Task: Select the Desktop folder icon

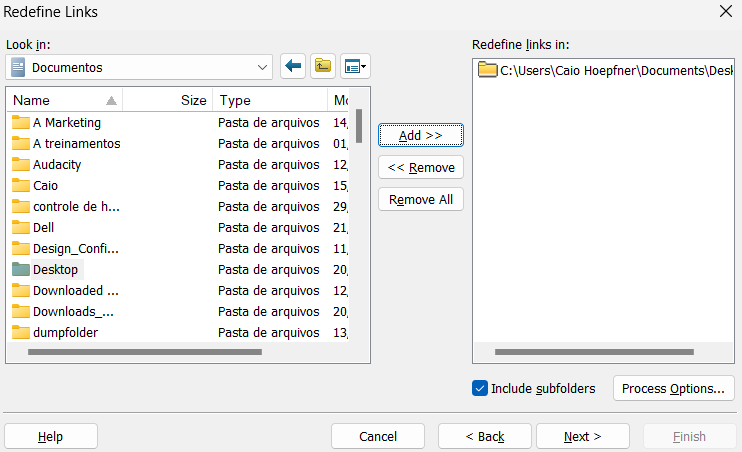Action: click(x=20, y=269)
